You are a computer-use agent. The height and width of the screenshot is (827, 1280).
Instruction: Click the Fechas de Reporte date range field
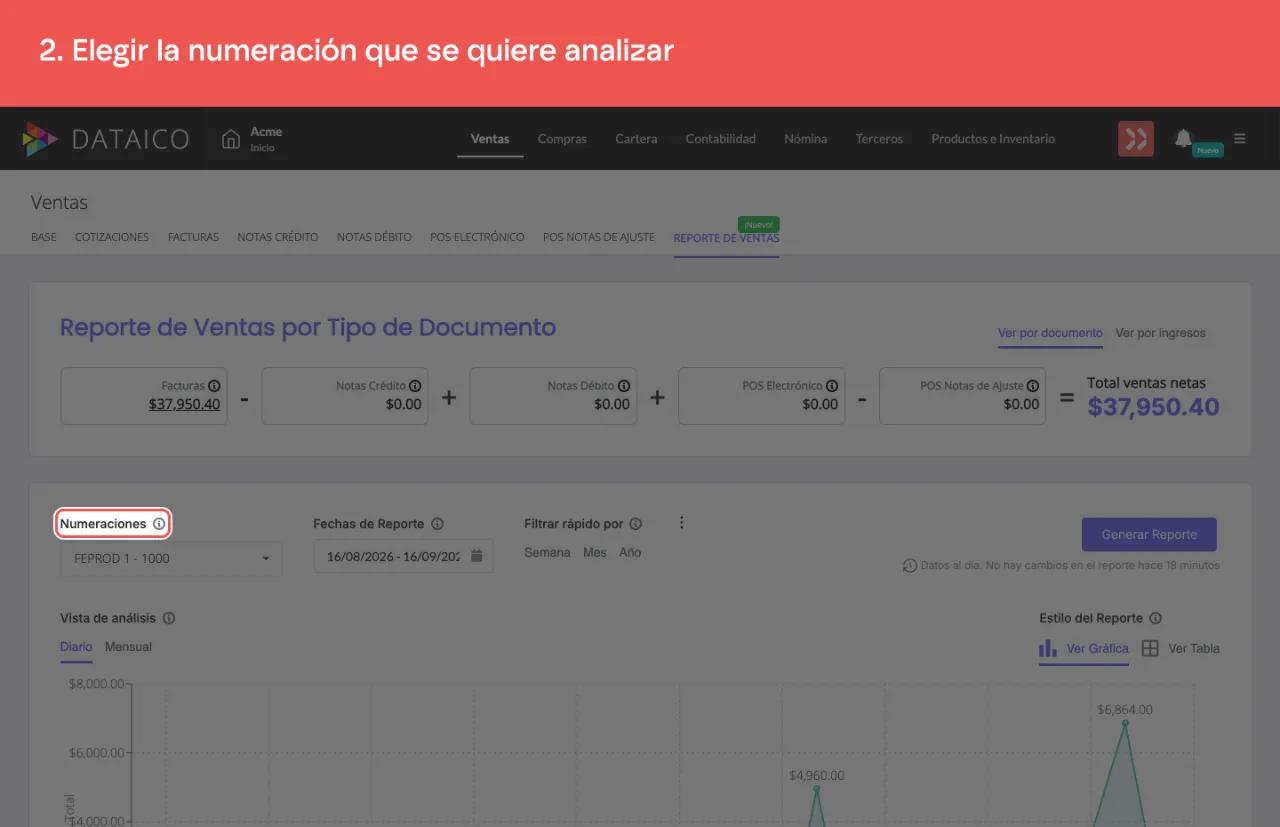tap(403, 557)
